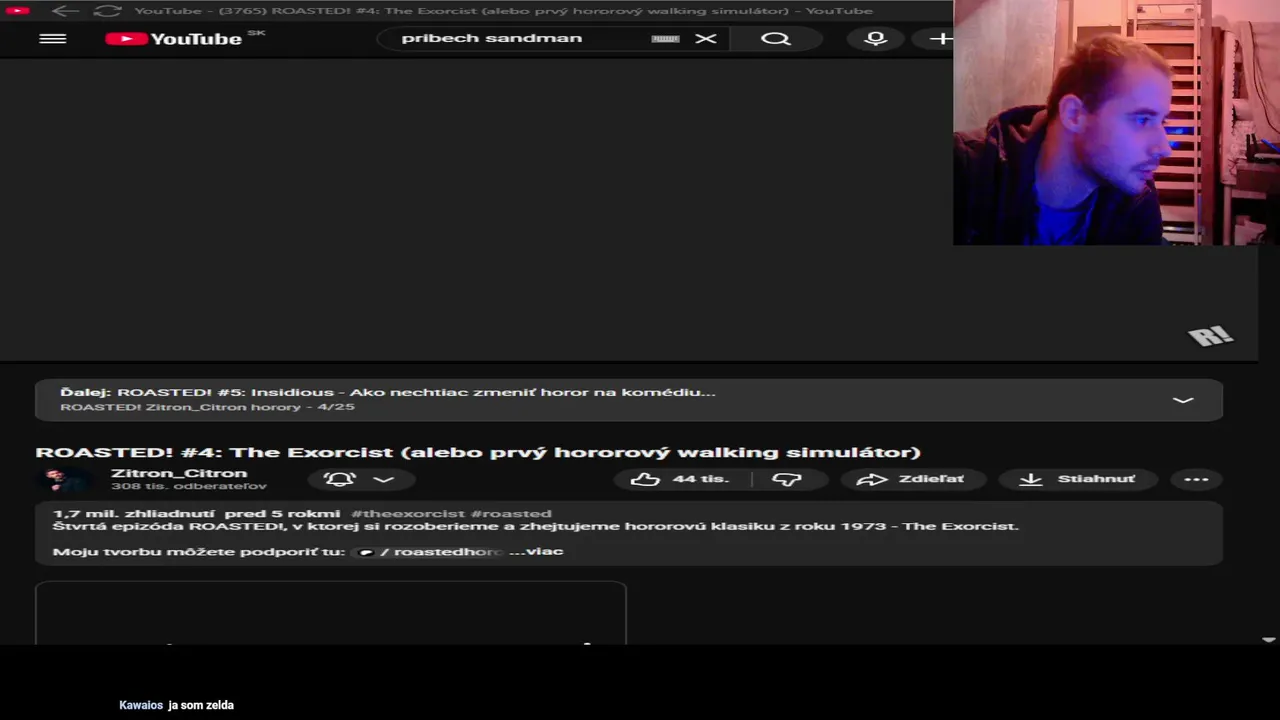Image resolution: width=1280 pixels, height=720 pixels.
Task: Open the YouTube hamburger guide menu
Action: (x=52, y=38)
